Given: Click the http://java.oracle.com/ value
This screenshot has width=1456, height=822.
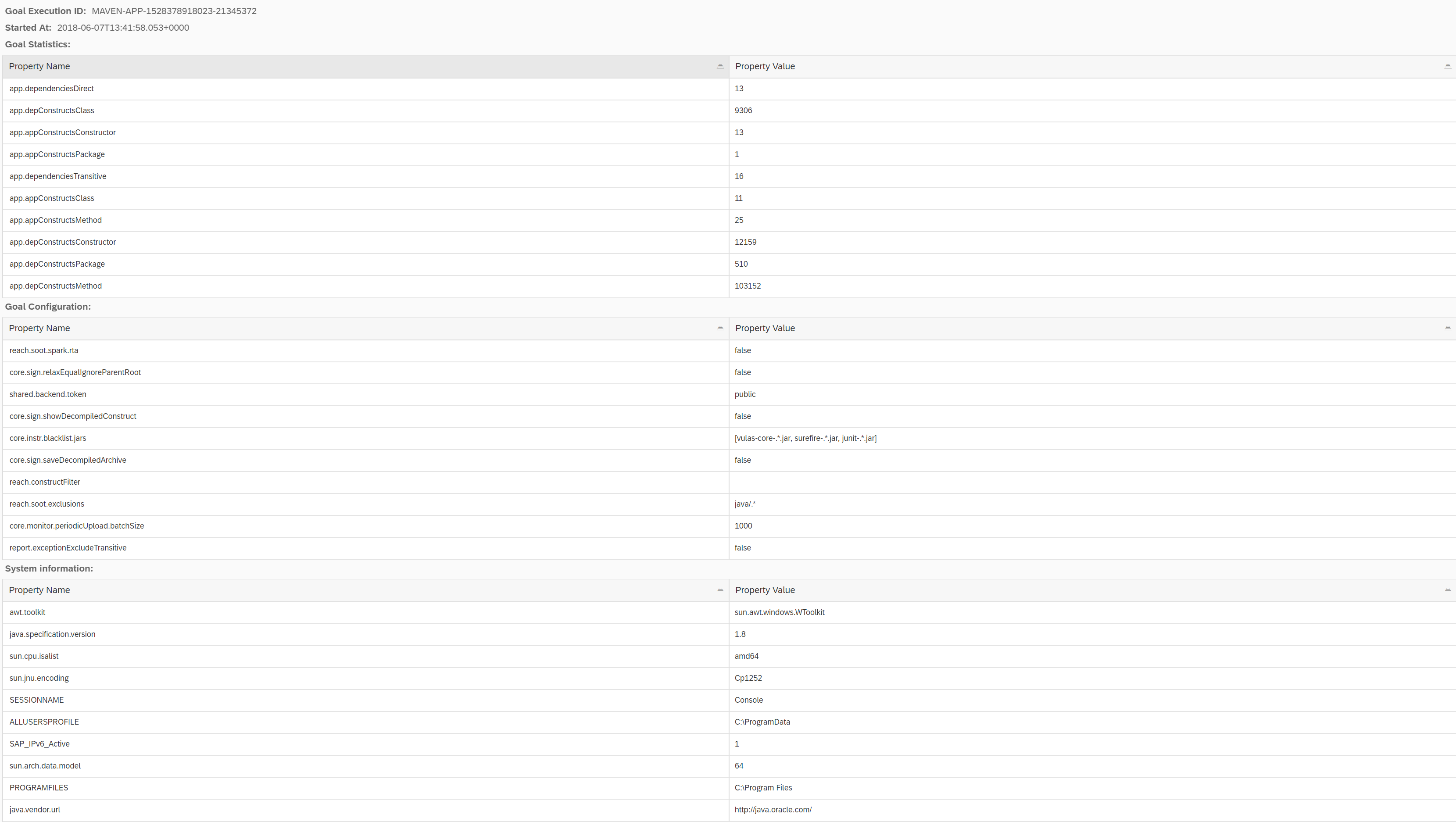Looking at the screenshot, I should tap(773, 810).
